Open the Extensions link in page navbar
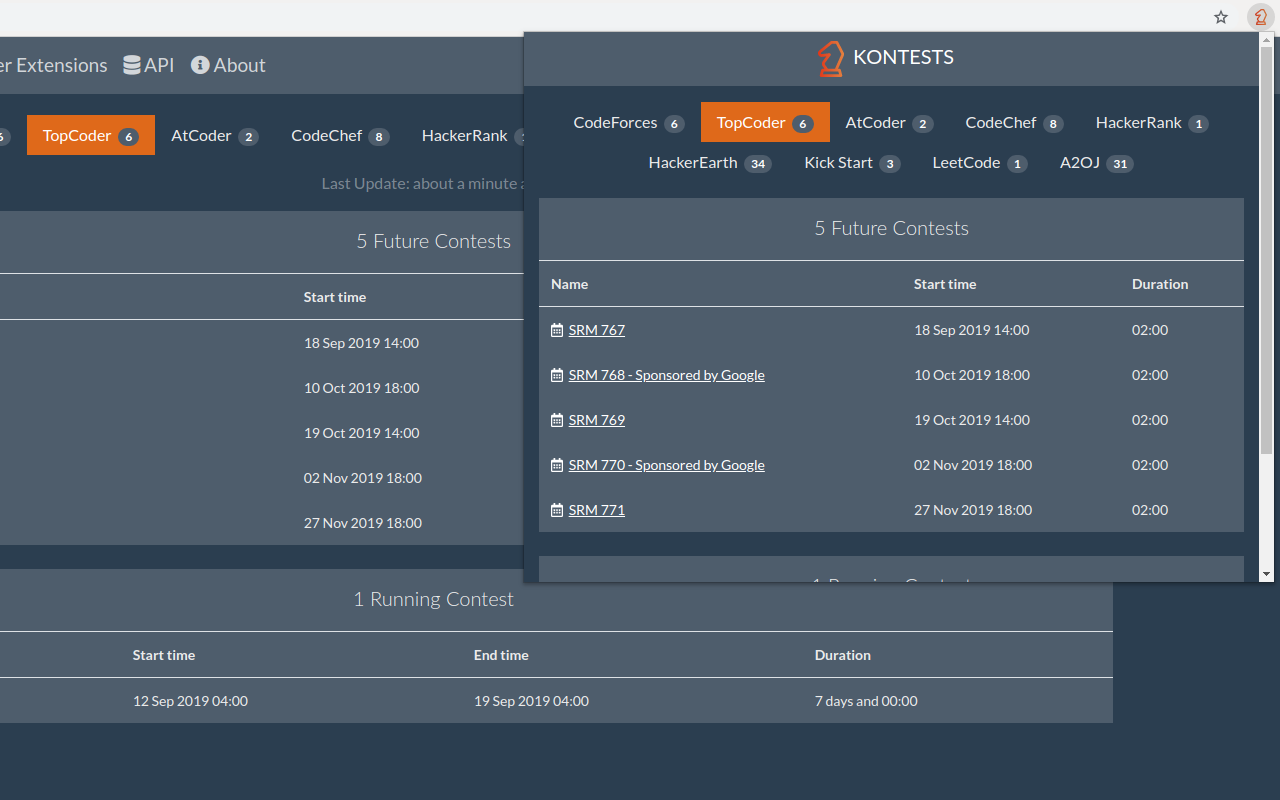The image size is (1280, 800). [x=54, y=65]
